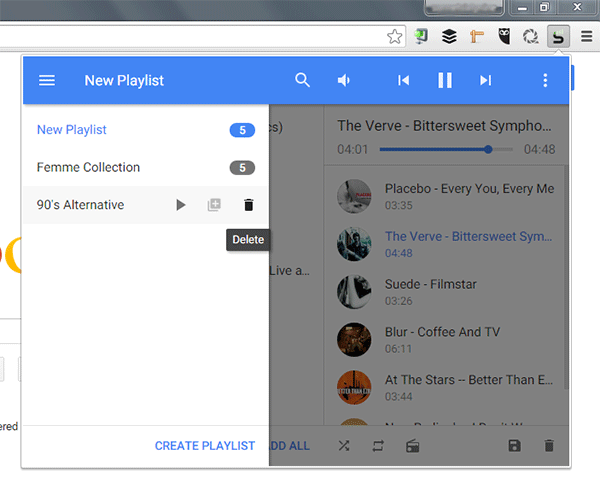Save the current queue as a playlist
Screen dimensions: 600x484
[x=514, y=446]
